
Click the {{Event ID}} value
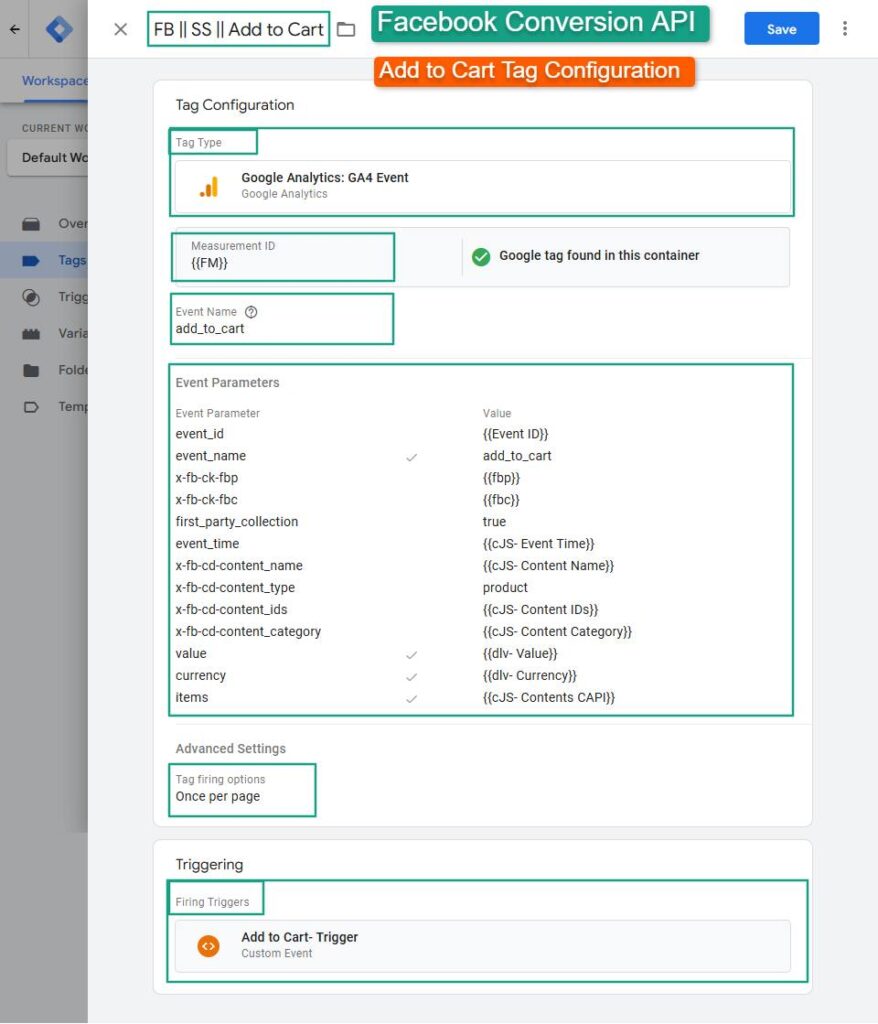515,434
